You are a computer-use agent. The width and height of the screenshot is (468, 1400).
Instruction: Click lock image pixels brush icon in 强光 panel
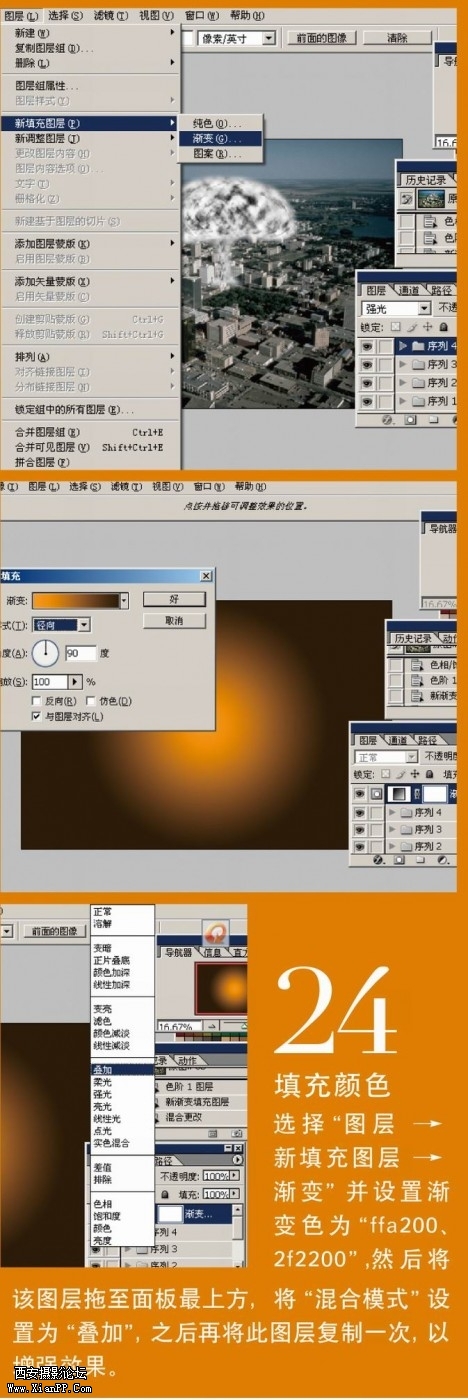[412, 326]
